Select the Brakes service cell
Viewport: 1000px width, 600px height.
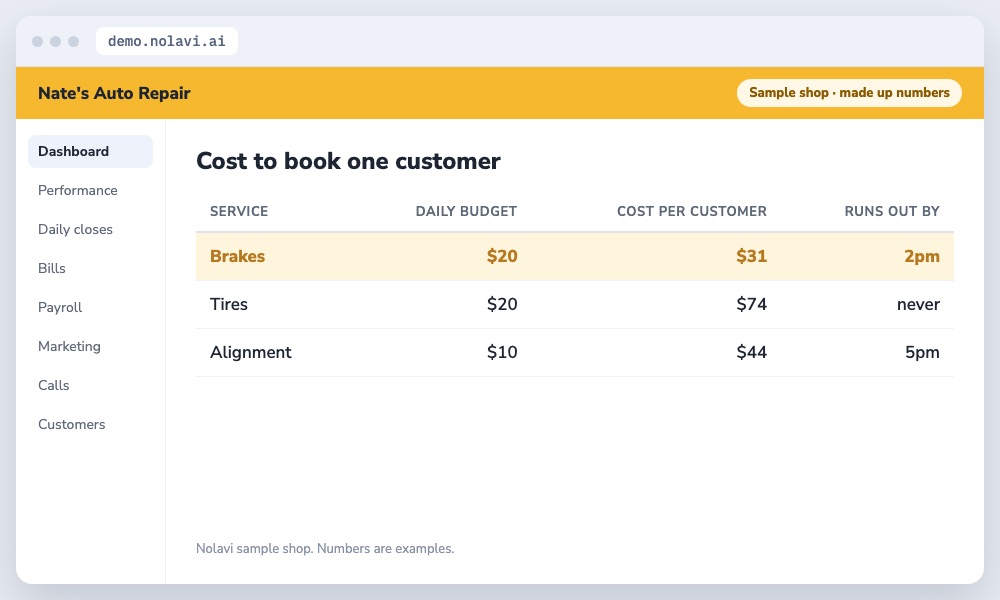click(237, 256)
